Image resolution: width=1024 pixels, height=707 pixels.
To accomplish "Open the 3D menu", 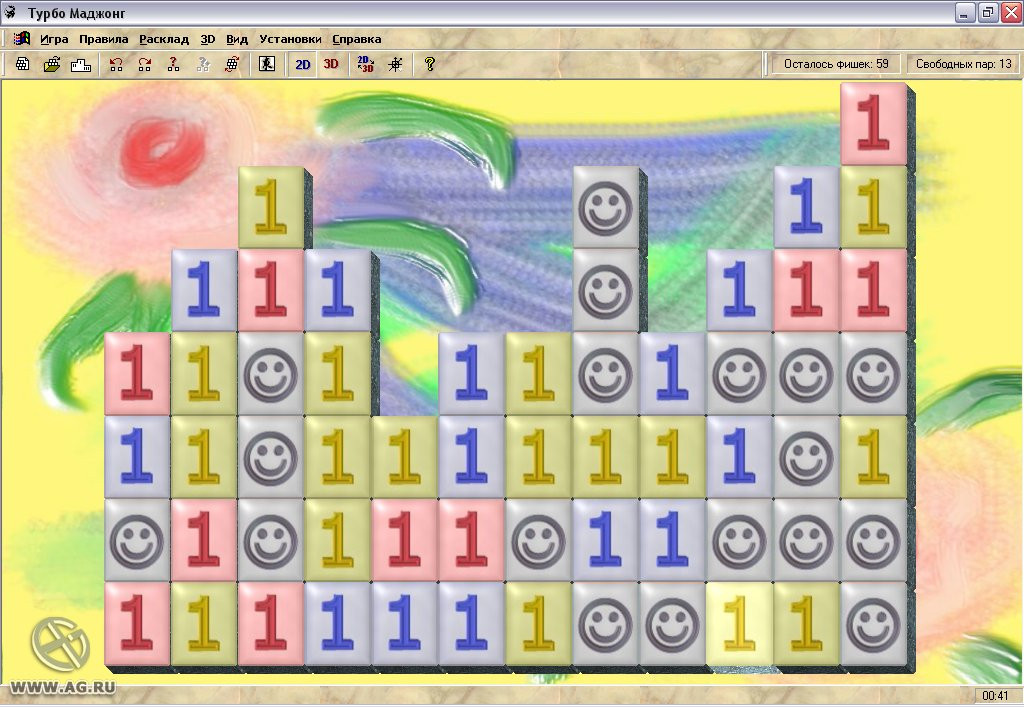I will coord(208,39).
